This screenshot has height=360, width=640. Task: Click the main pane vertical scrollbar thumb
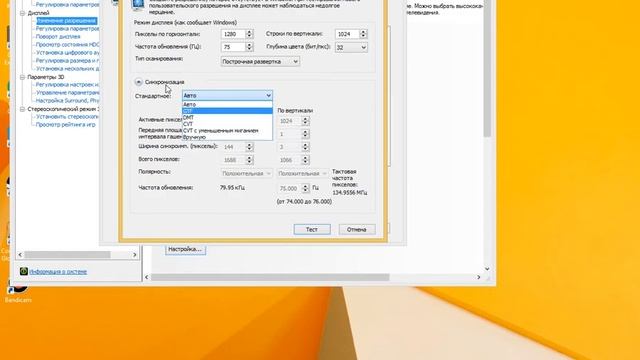[x=487, y=69]
